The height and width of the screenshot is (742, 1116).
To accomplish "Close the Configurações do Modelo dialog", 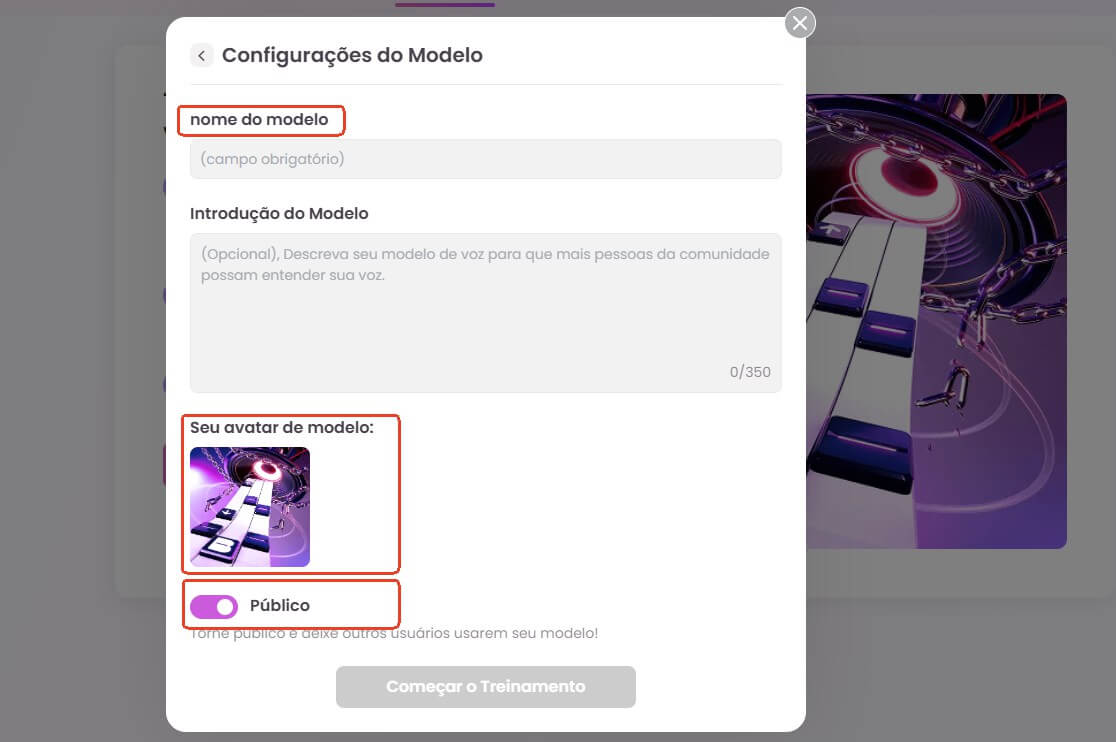I will [800, 23].
